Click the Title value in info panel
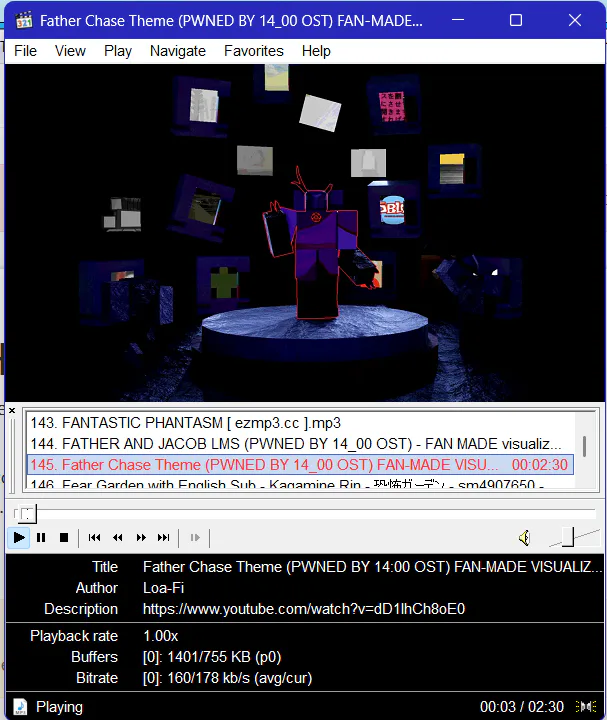The height and width of the screenshot is (720, 607). click(372, 567)
